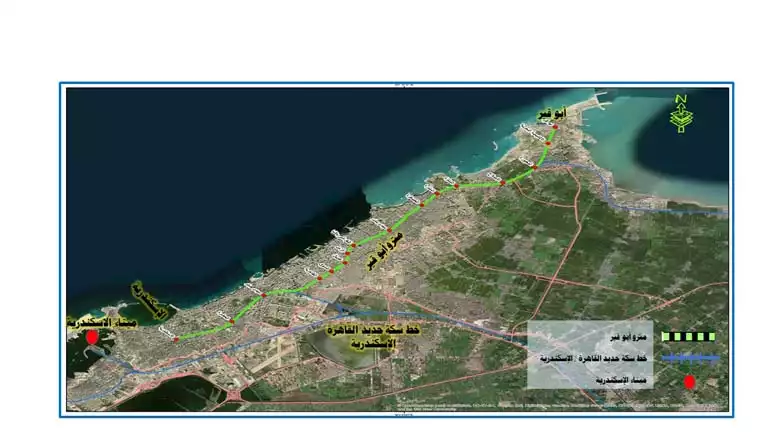
Task: Click the red dot symbol in legend
Action: [688, 382]
